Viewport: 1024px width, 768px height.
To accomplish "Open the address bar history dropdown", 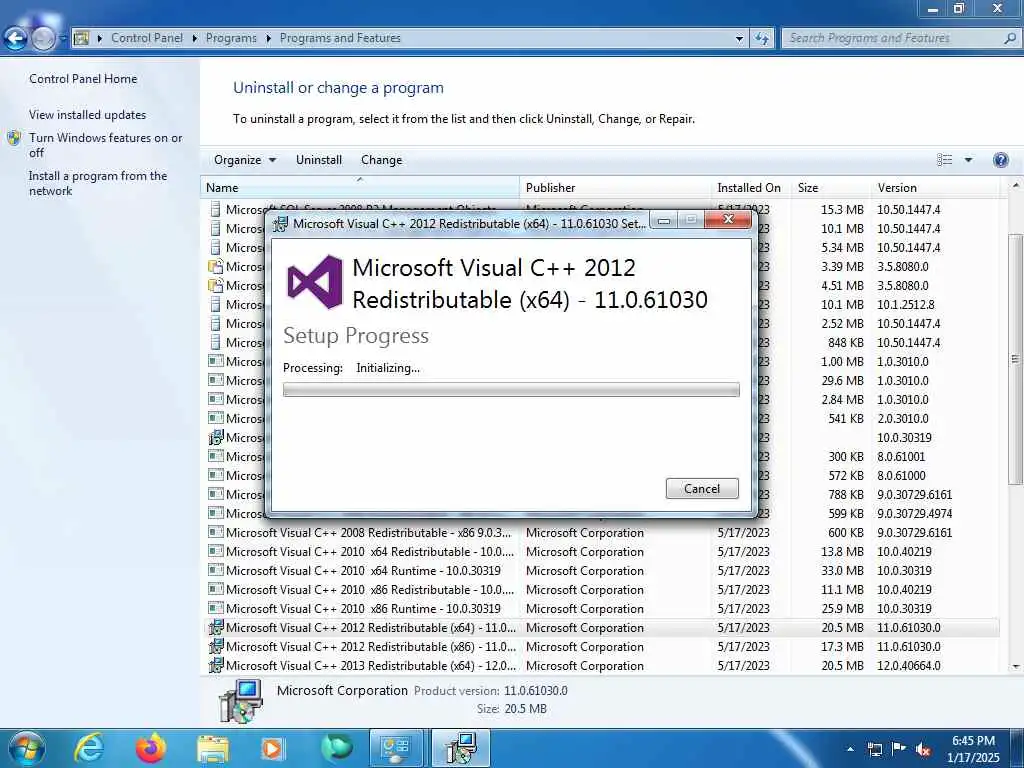I will pyautogui.click(x=739, y=39).
